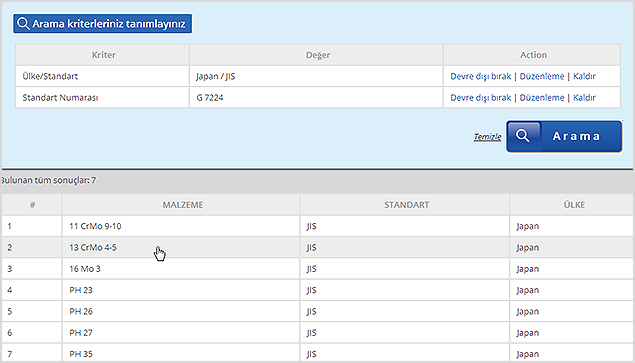Click Japan in the PH 23 row

click(527, 290)
